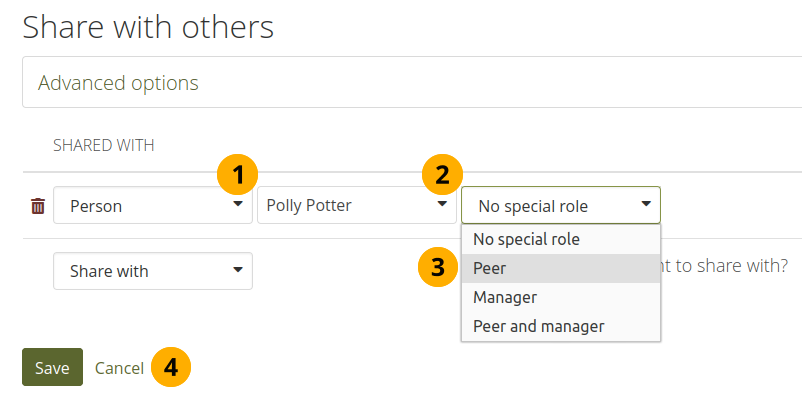Expand the Advanced options panel
This screenshot has width=802, height=405.
click(118, 82)
